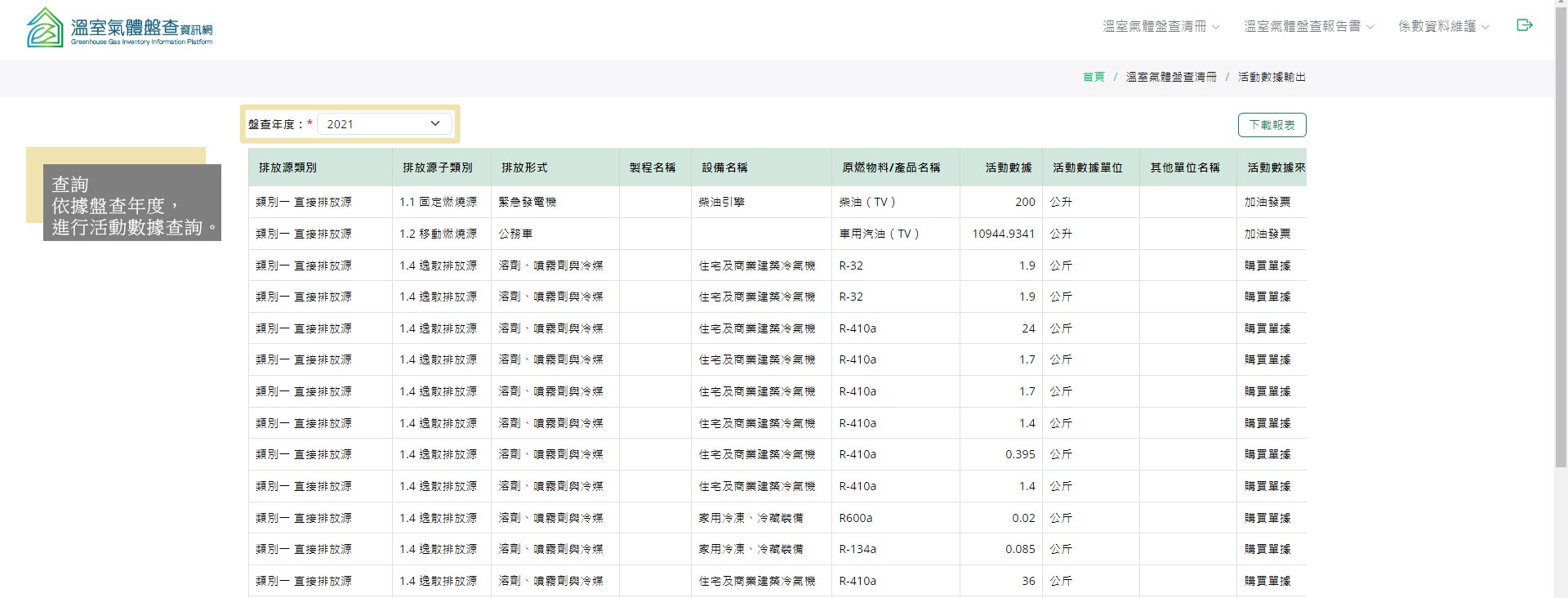Image resolution: width=1568 pixels, height=598 pixels.
Task: Click the 下載報表 button
Action: click(1272, 125)
